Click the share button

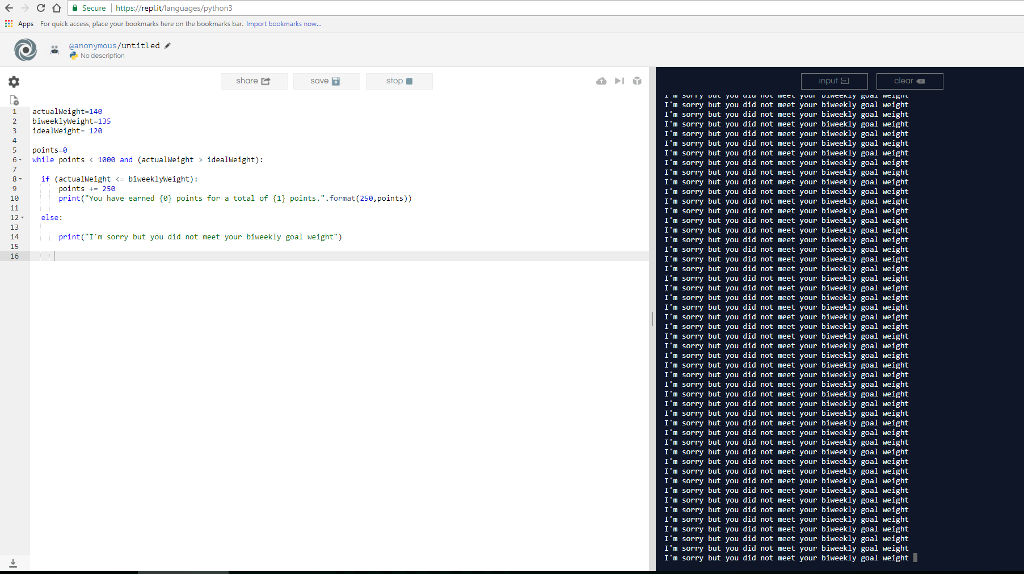pos(253,81)
